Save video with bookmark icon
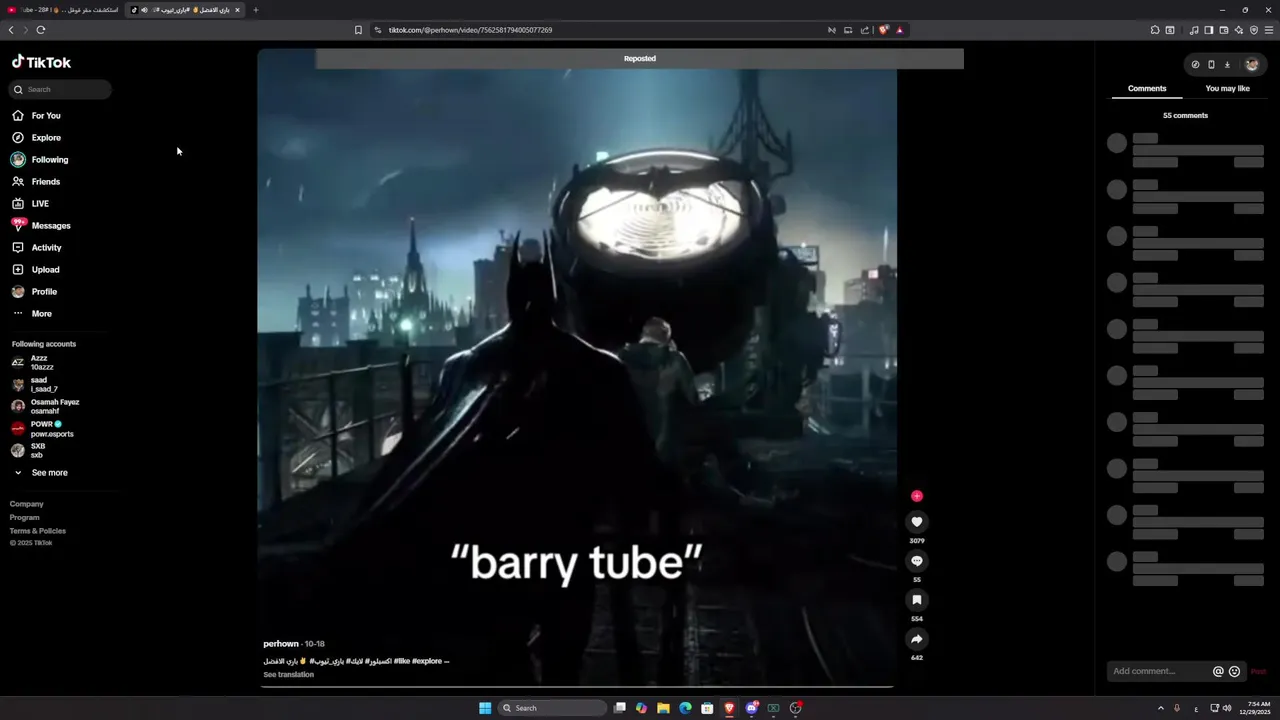The image size is (1280, 720). tap(917, 600)
